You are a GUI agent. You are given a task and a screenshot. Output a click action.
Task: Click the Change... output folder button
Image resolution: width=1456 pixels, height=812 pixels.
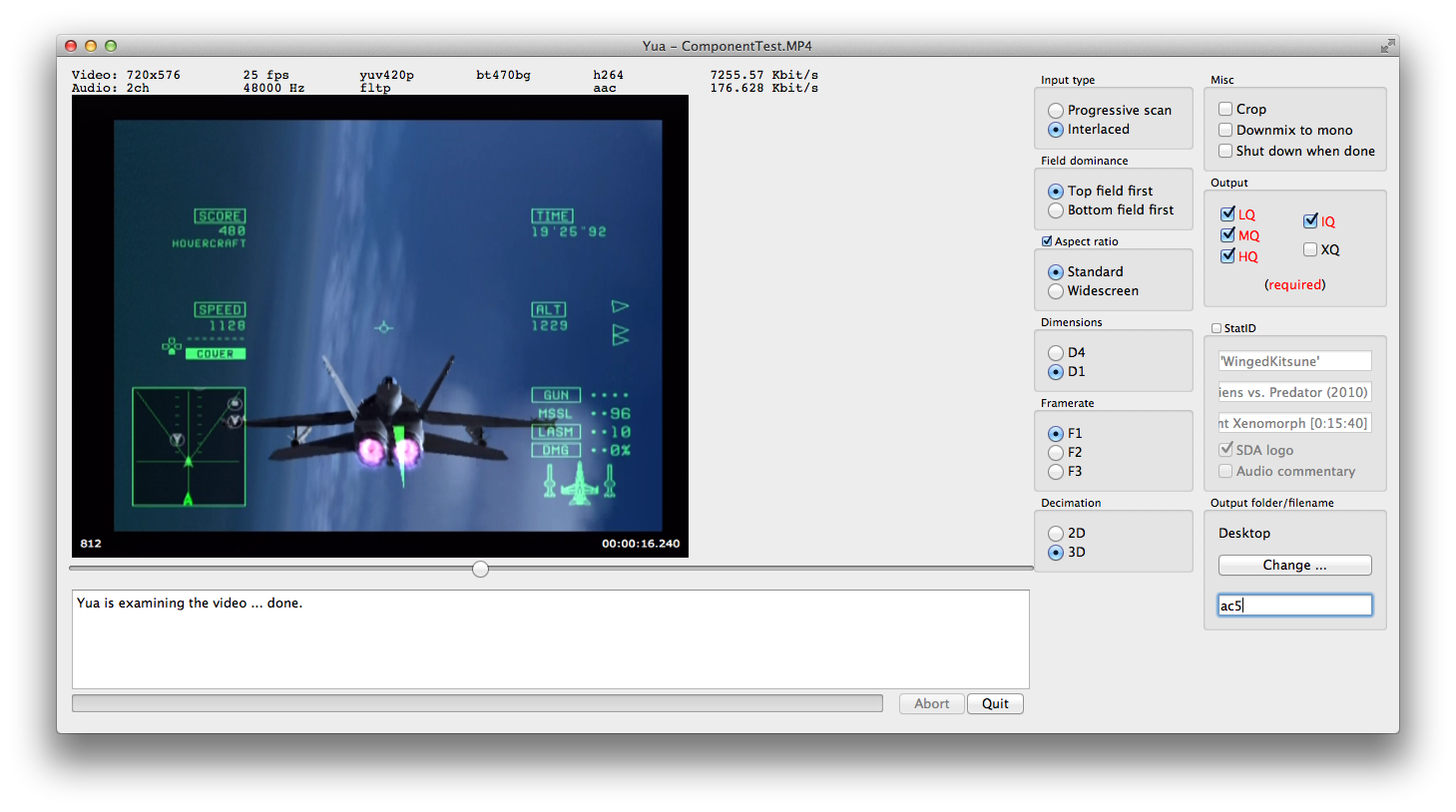pyautogui.click(x=1294, y=566)
